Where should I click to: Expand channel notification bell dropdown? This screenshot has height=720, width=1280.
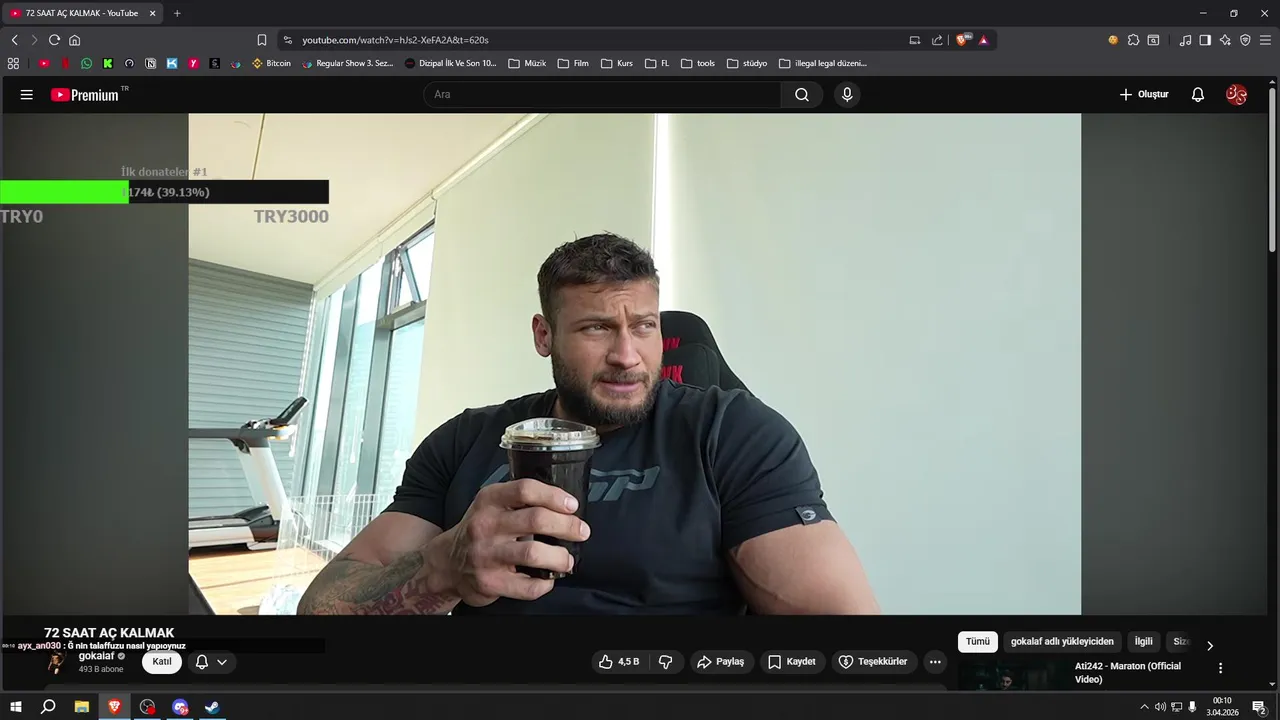point(211,662)
